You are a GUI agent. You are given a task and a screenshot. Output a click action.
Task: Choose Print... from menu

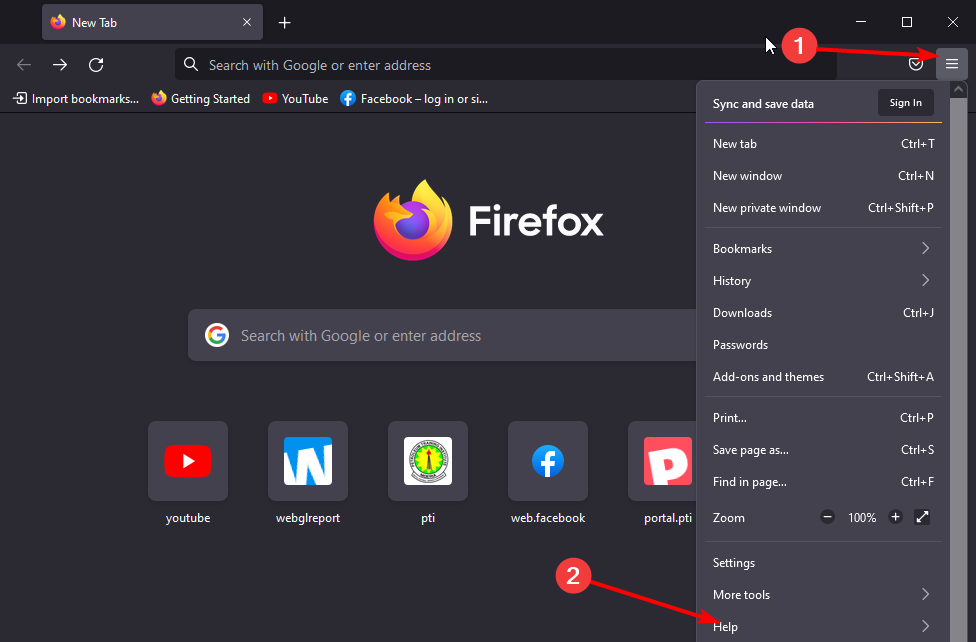[x=823, y=418]
